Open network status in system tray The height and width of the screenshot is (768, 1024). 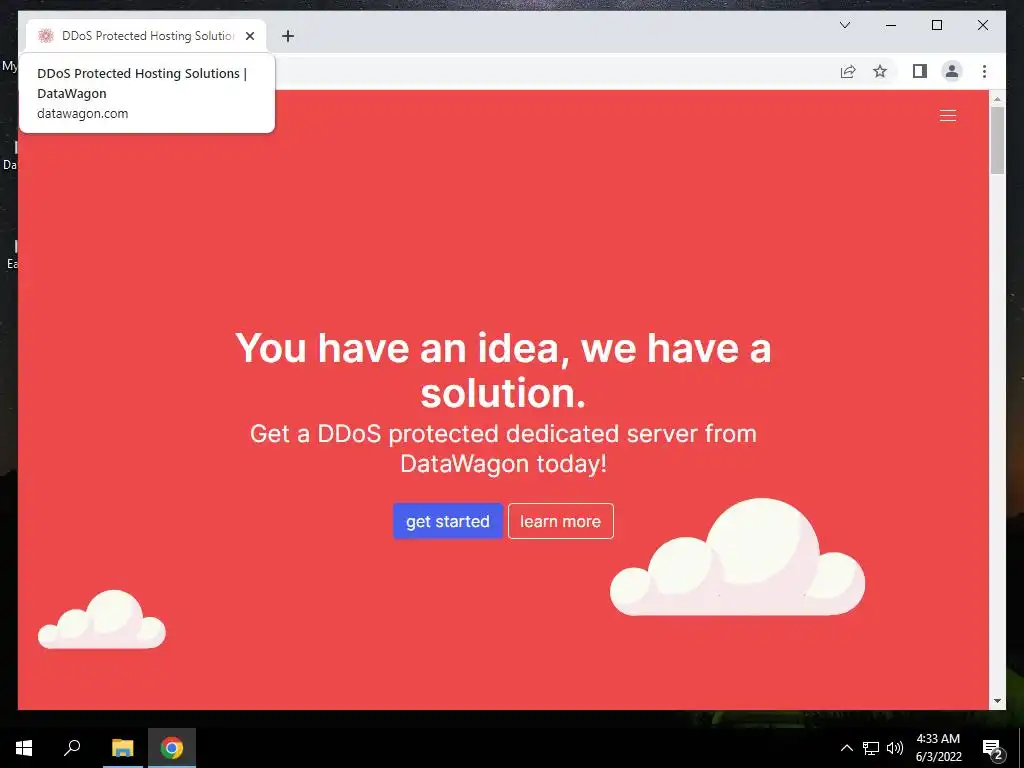click(x=871, y=748)
